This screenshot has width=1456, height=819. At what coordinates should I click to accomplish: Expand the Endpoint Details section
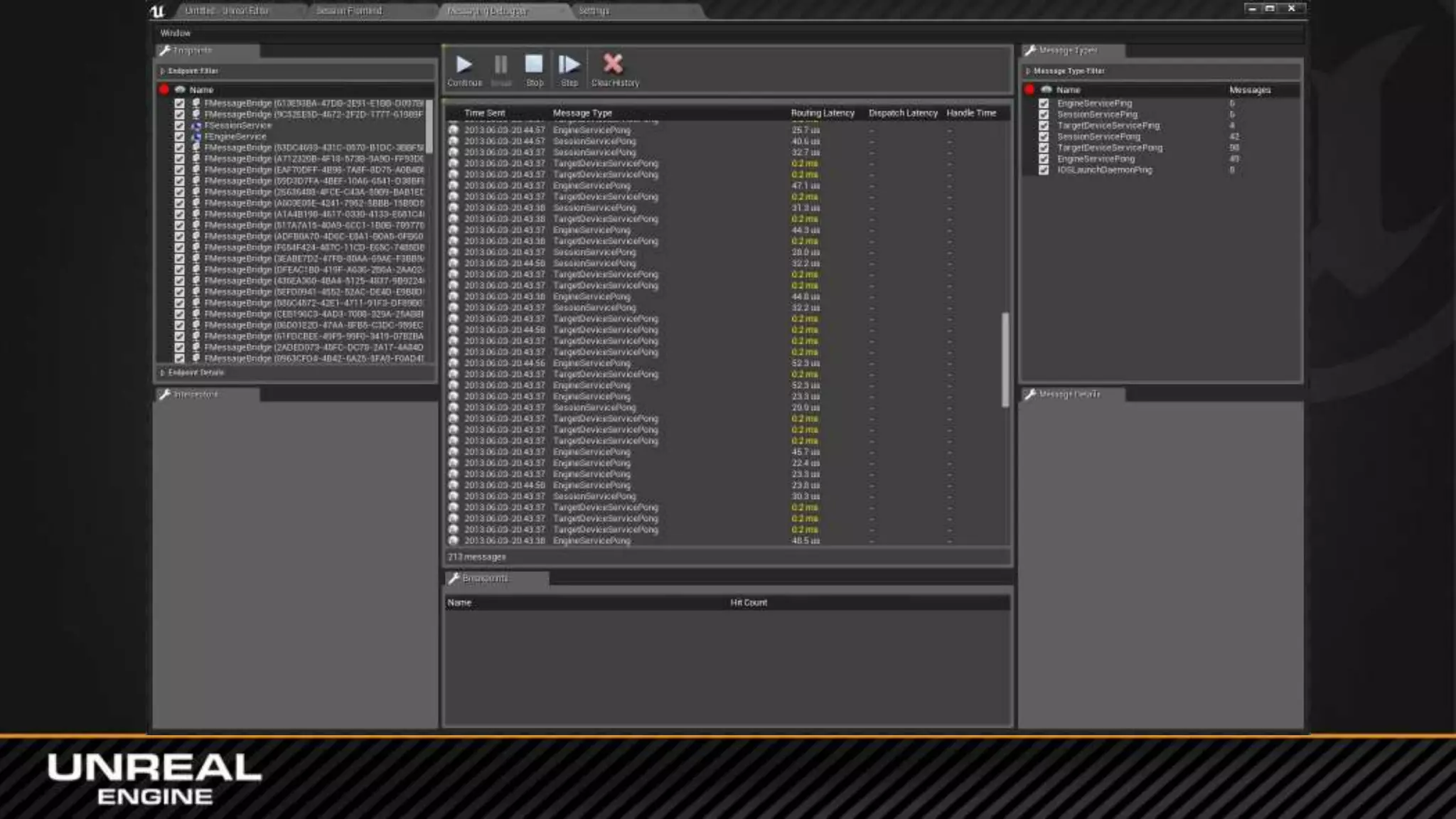163,373
